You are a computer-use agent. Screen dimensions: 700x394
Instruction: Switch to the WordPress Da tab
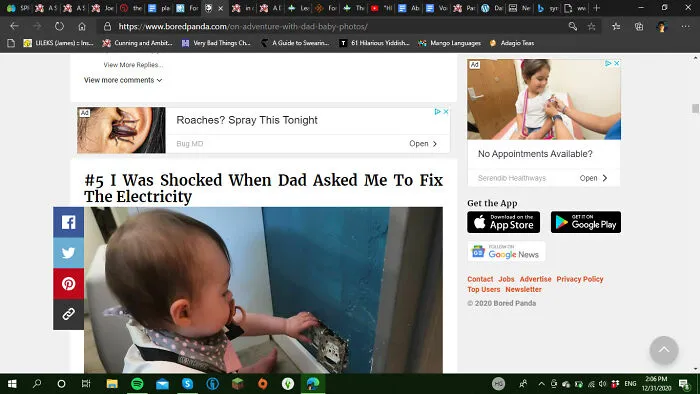point(492,8)
